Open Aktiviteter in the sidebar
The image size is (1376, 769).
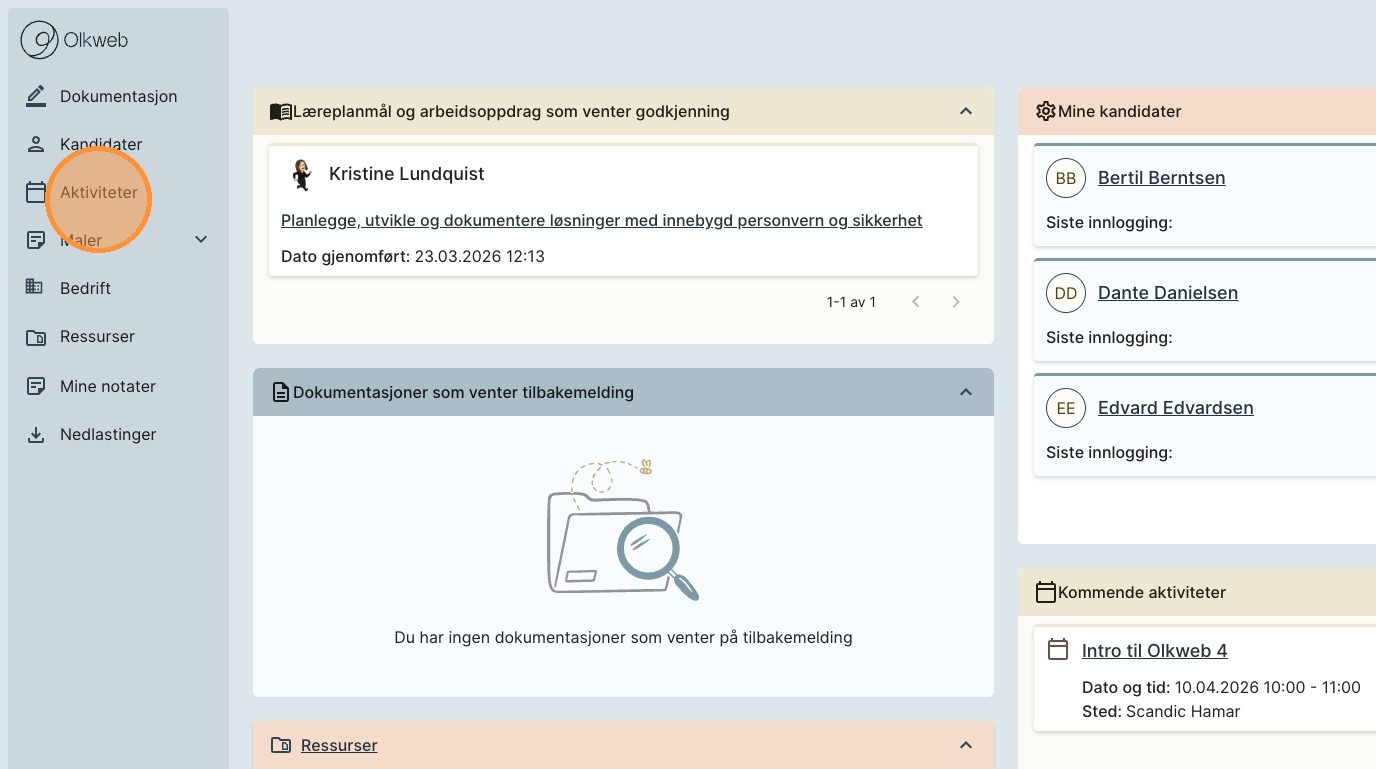coord(98,192)
